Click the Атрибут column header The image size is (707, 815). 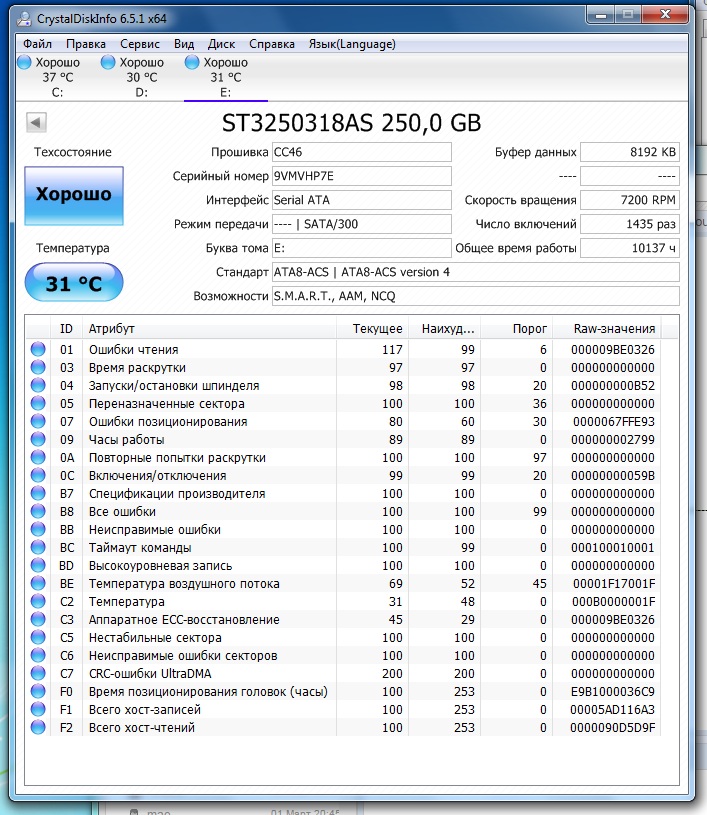click(x=112, y=329)
